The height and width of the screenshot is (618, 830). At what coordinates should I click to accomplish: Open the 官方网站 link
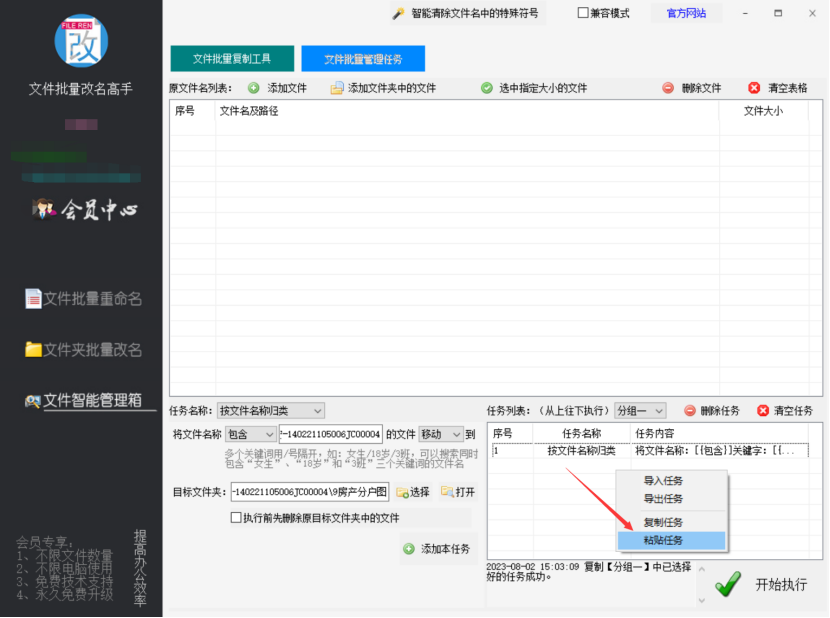(686, 13)
